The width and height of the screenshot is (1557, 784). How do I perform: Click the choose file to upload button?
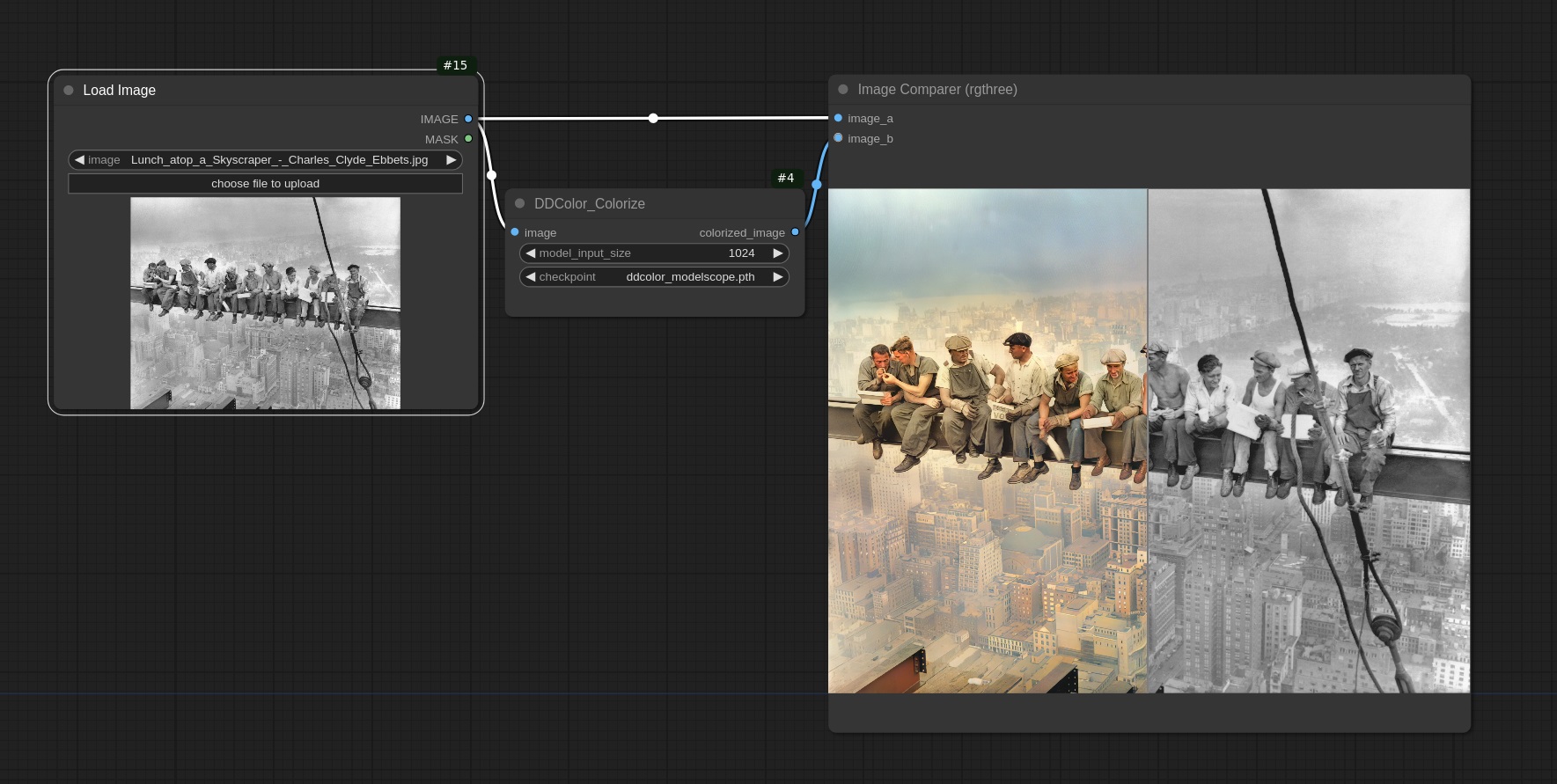[x=265, y=184]
